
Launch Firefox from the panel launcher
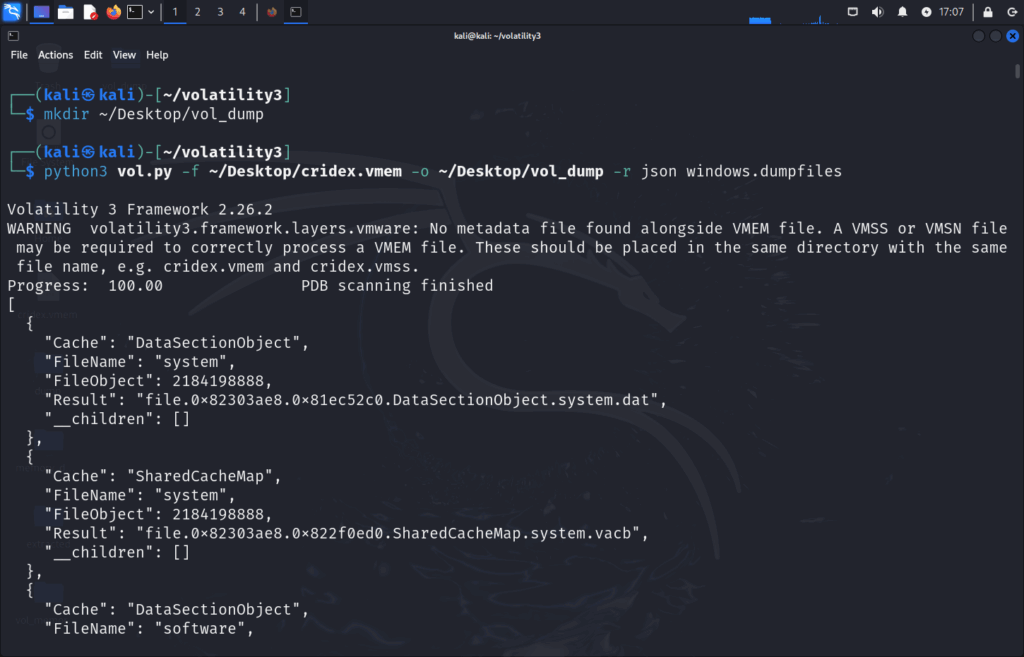(x=114, y=12)
